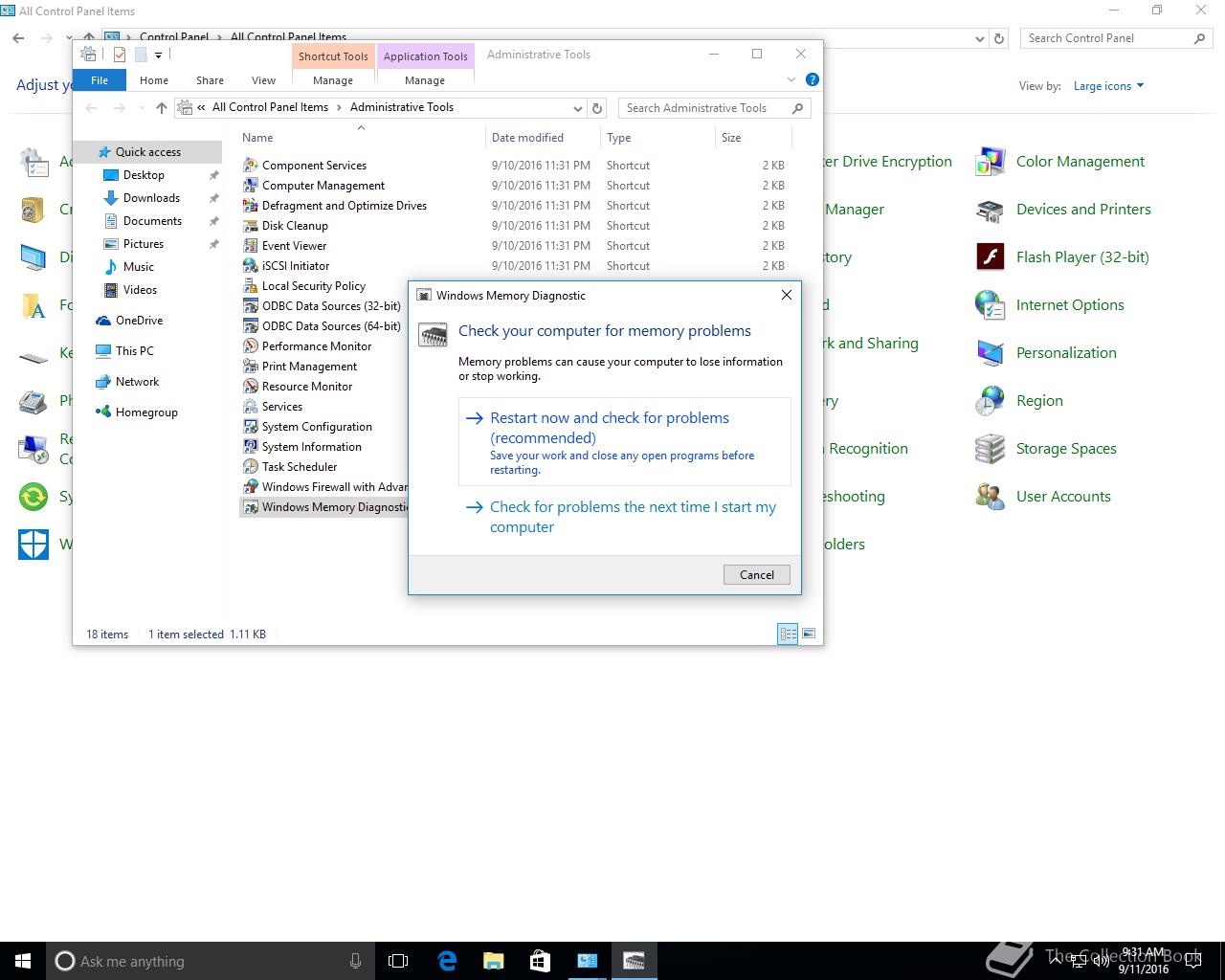1225x980 pixels.
Task: Click the refresh icon in Administrative Tools
Action: click(597, 108)
